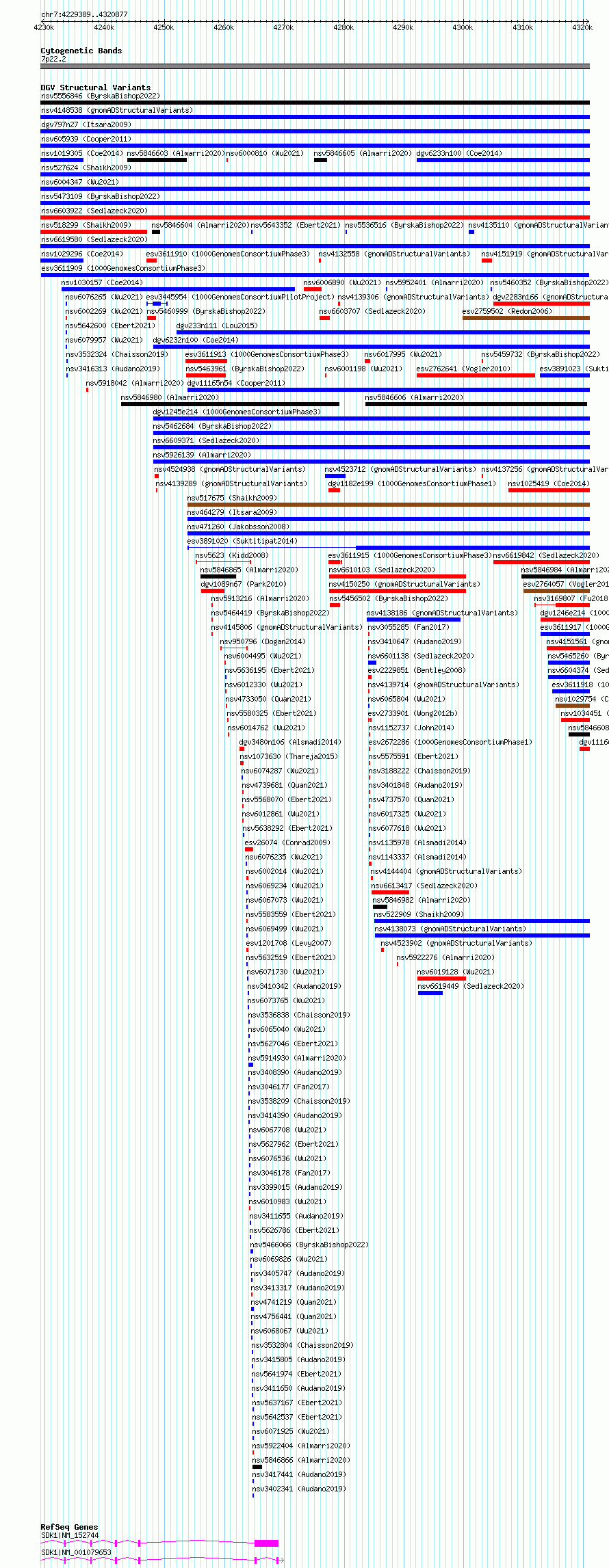Open nsv5846603 (Almarri2020) variant label
This screenshot has width=609, height=1568.
175,154
